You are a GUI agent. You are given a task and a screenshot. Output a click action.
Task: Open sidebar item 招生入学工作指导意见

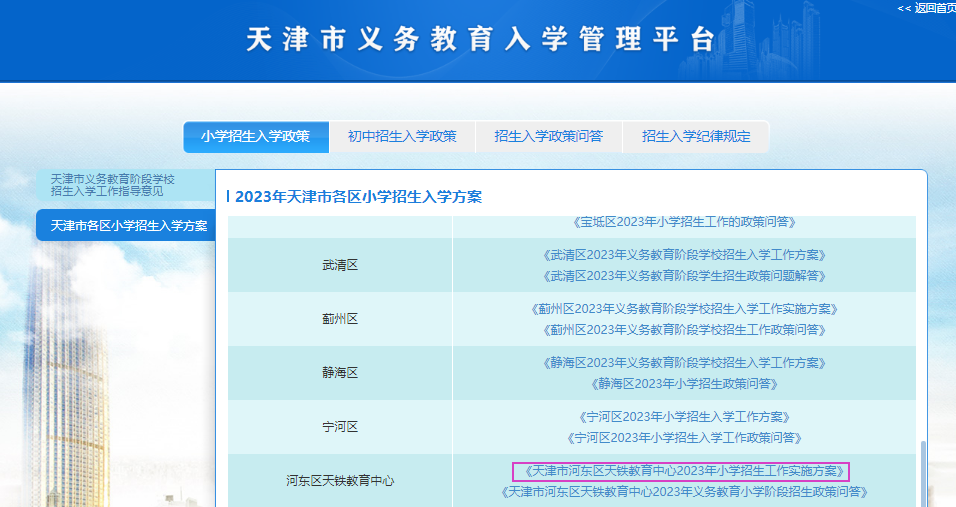pos(113,184)
